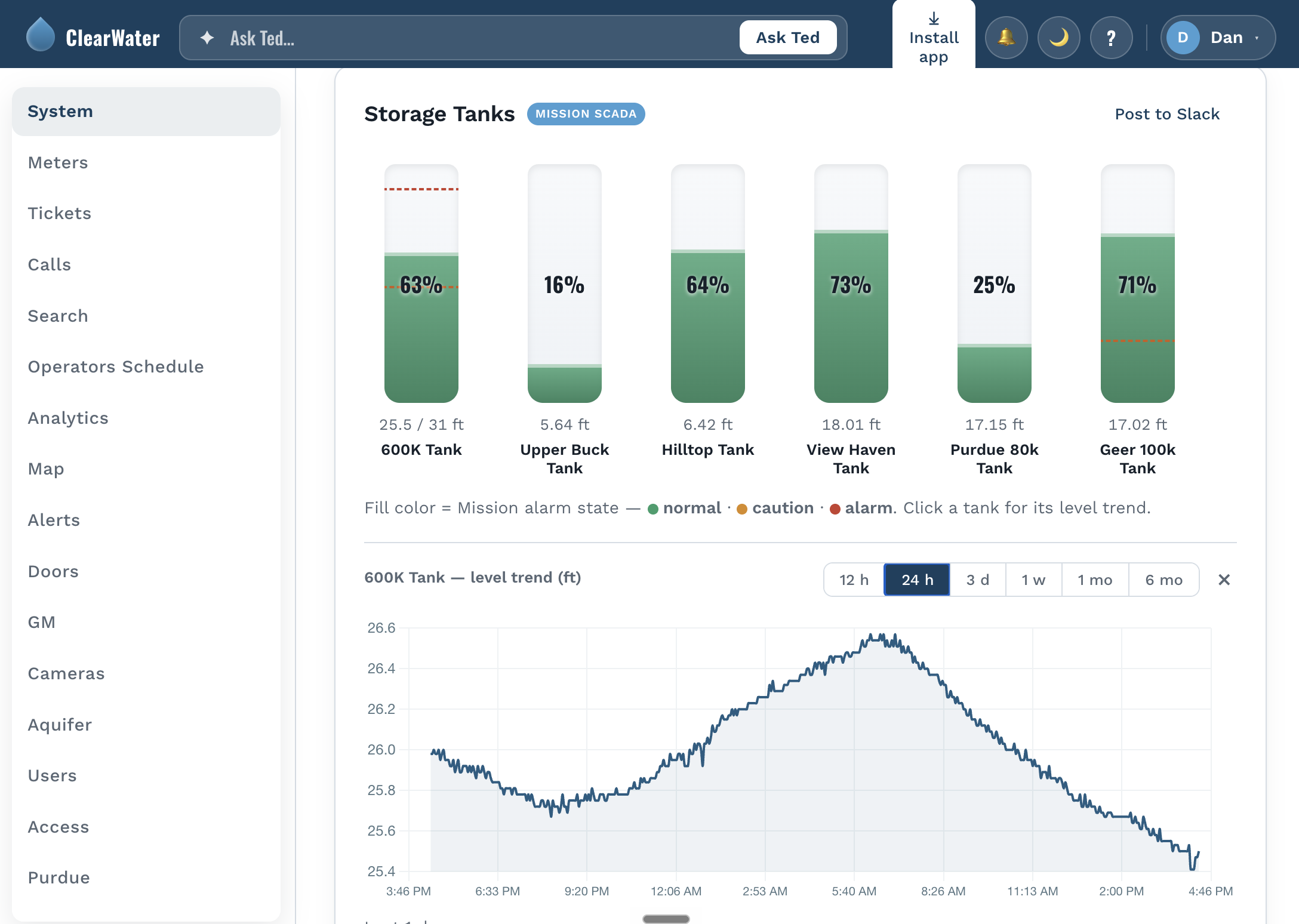Open Operators Schedule page
Viewport: 1299px width, 924px height.
pyautogui.click(x=146, y=366)
